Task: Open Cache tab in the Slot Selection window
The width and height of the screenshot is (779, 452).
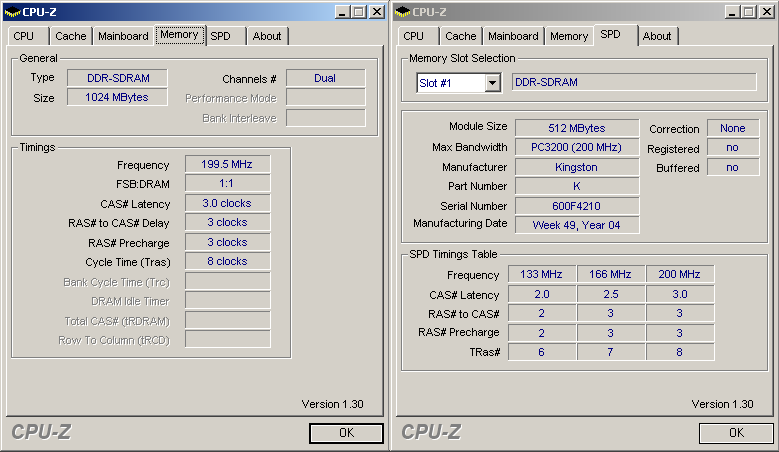Action: (x=461, y=36)
